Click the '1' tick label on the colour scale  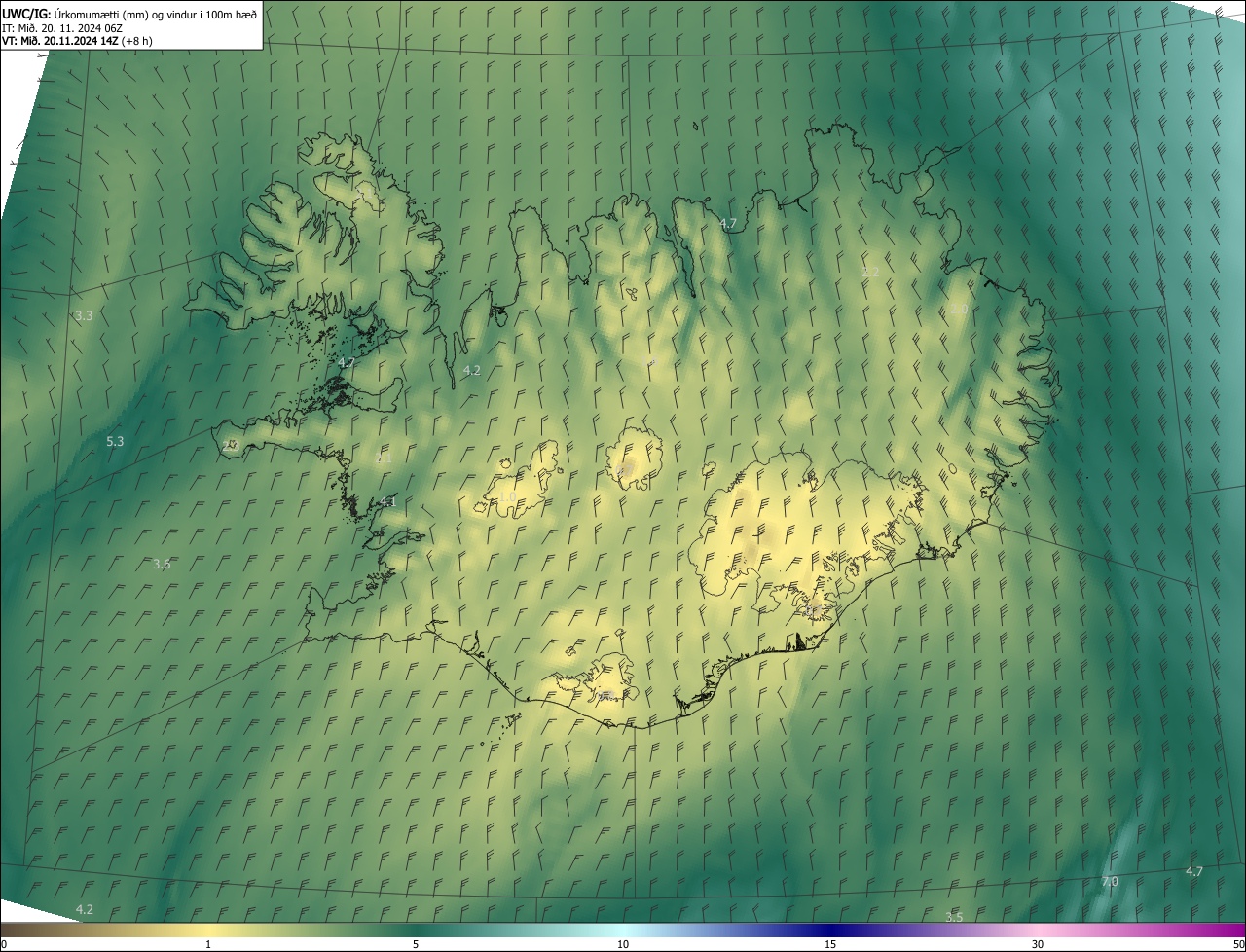208,944
